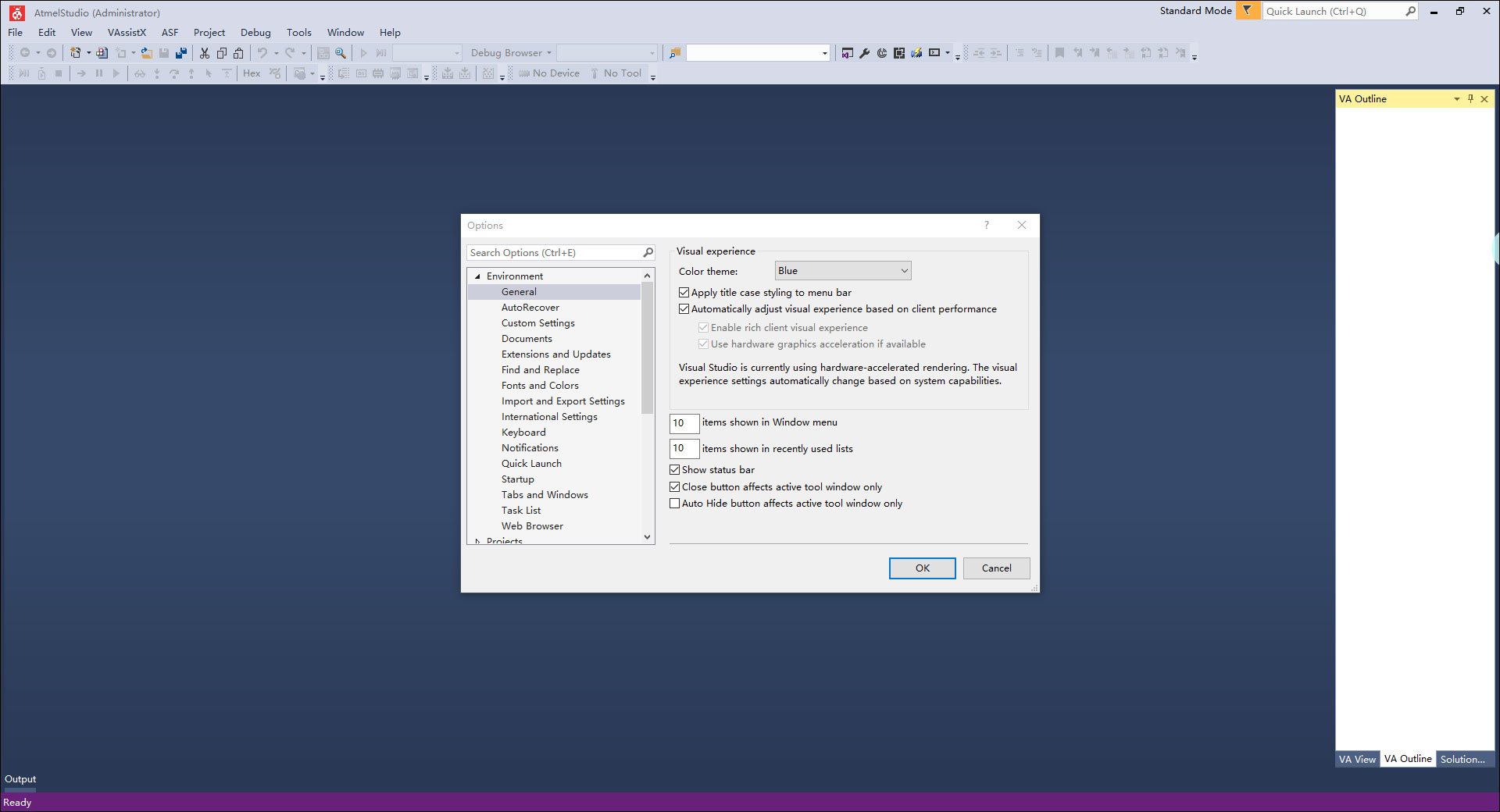Click items shown in recently used lists field
The width and height of the screenshot is (1500, 812).
684,449
